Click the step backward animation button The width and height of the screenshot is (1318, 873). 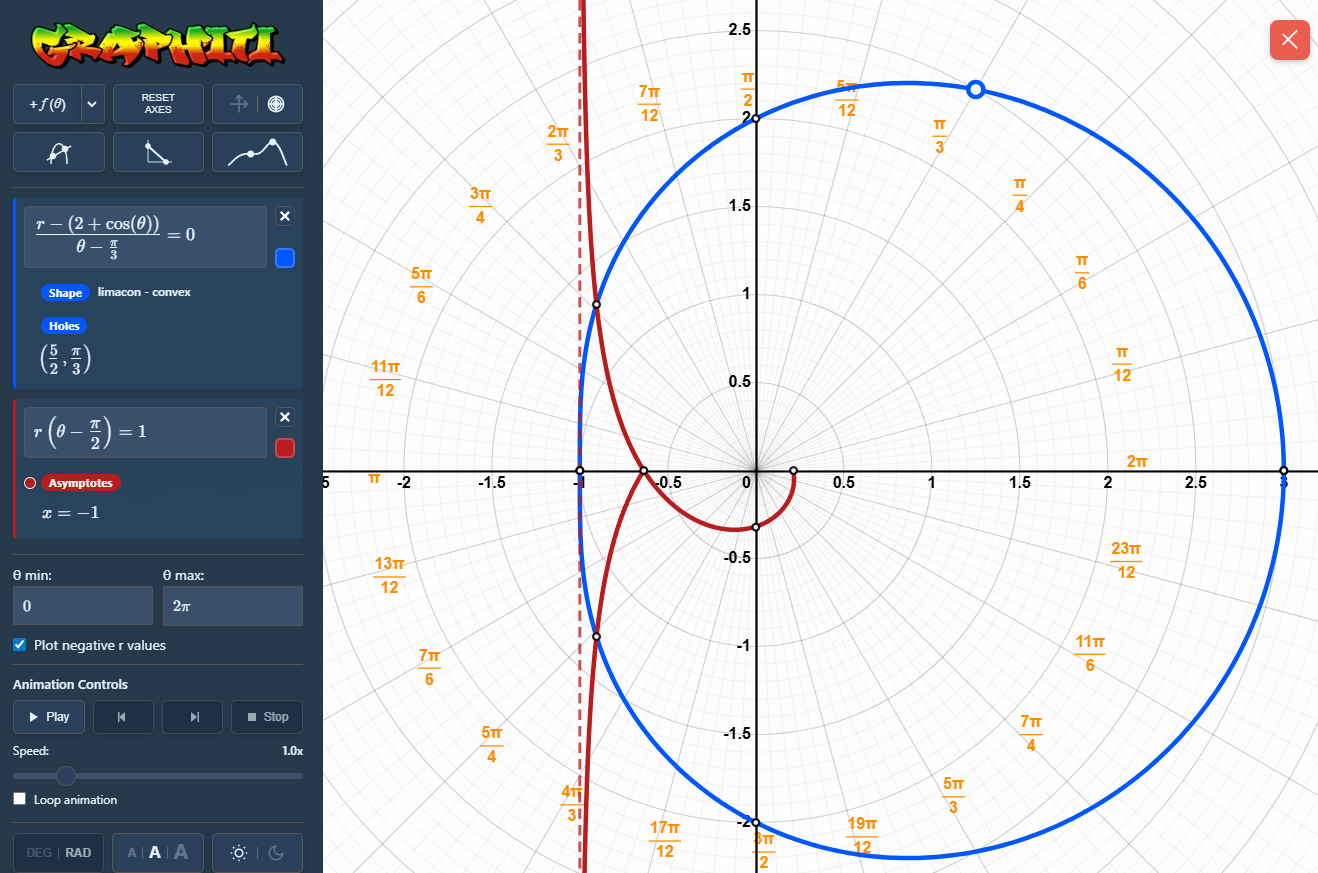point(122,717)
